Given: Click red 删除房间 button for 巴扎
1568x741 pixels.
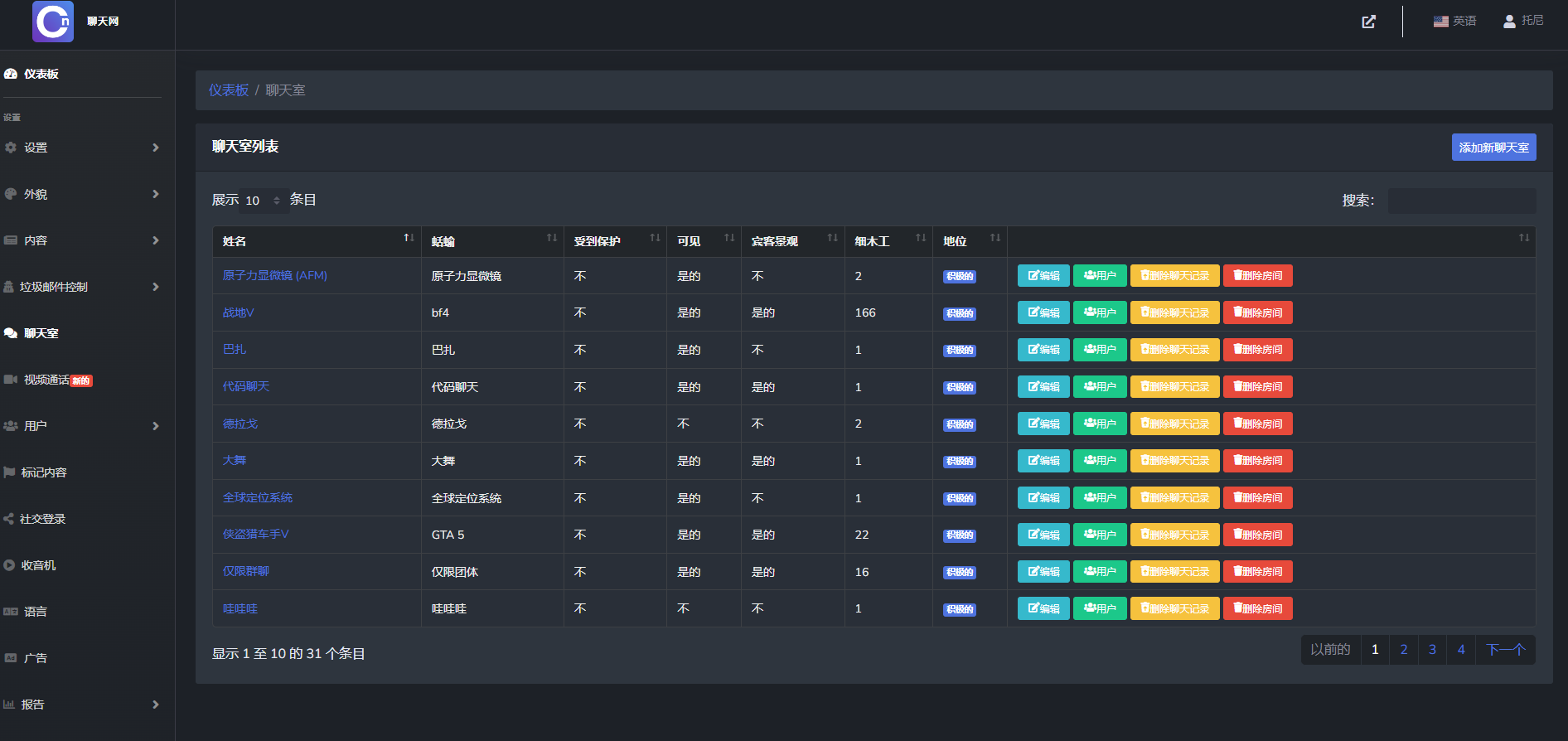Looking at the screenshot, I should (x=1257, y=350).
